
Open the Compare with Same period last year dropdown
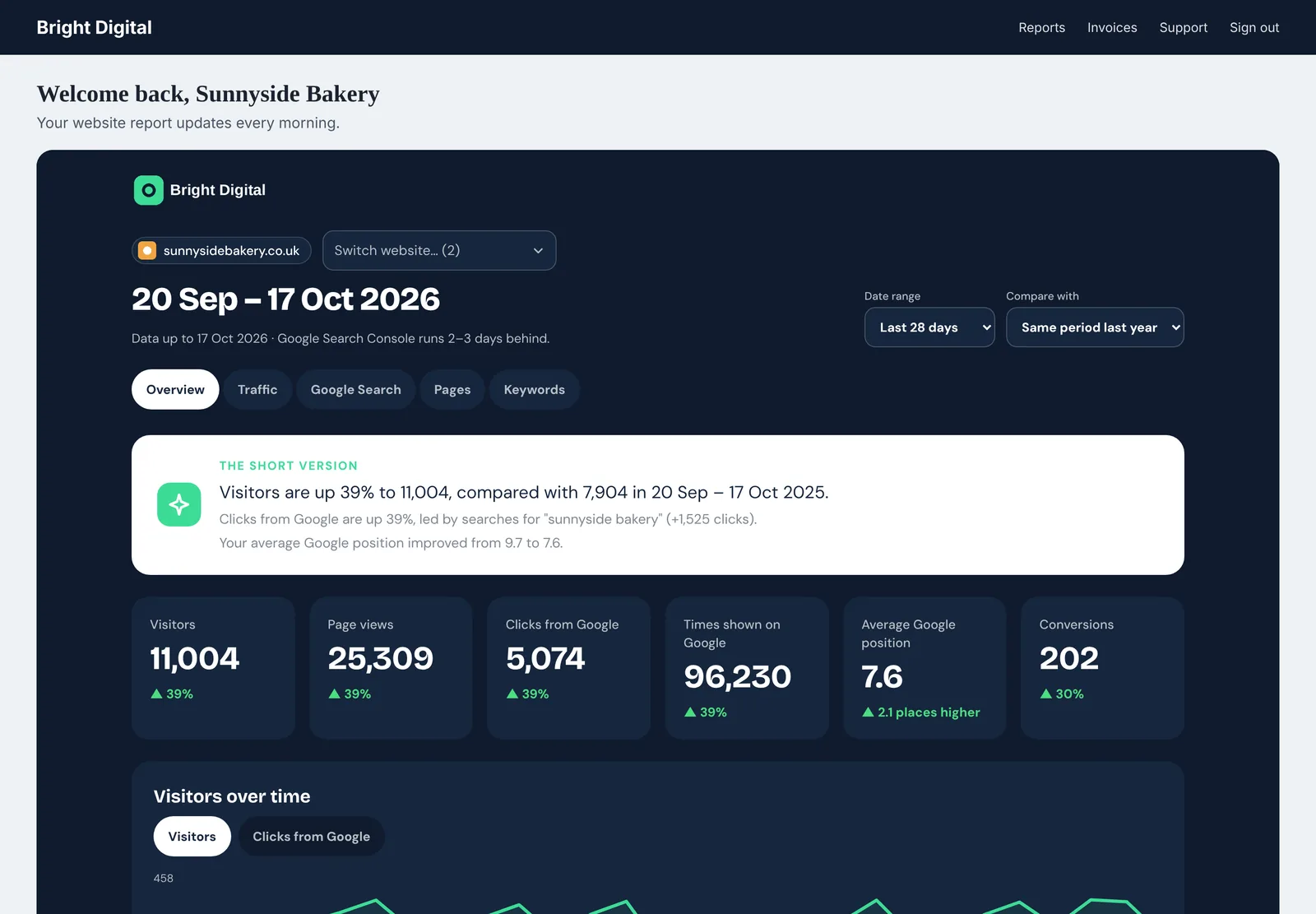[x=1095, y=327]
